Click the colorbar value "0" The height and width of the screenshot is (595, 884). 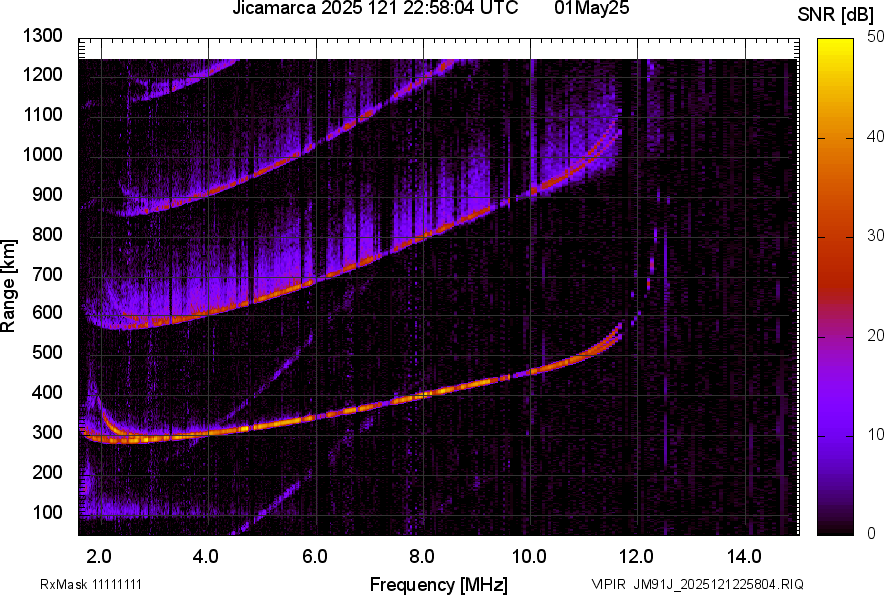tap(871, 533)
